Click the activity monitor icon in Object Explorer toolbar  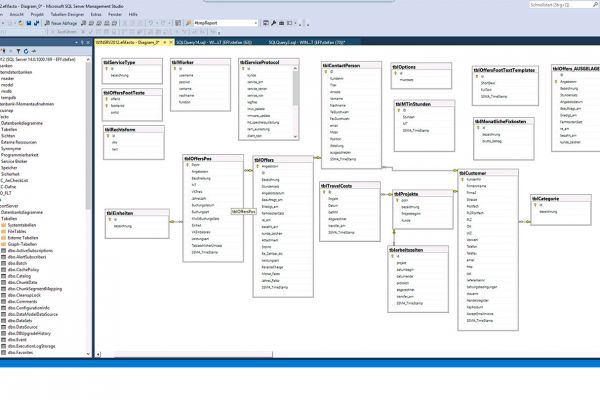34,51
